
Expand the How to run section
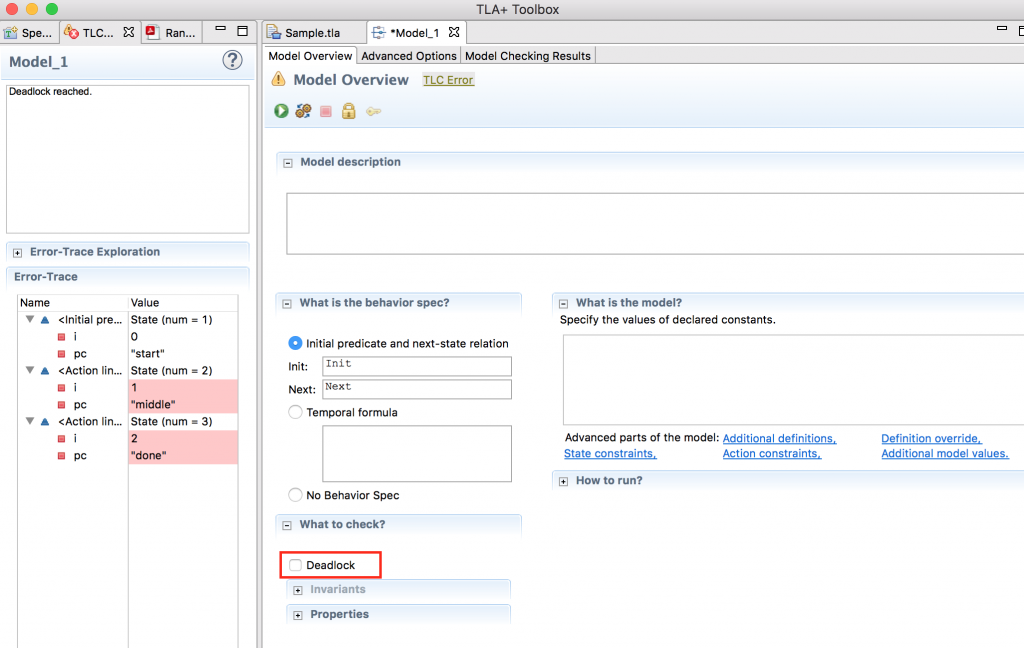(564, 481)
